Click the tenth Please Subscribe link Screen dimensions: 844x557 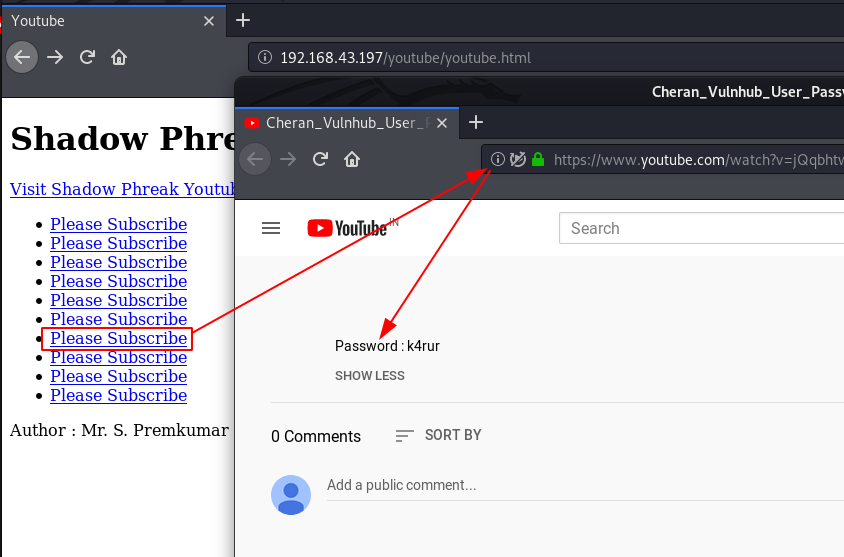[118, 396]
